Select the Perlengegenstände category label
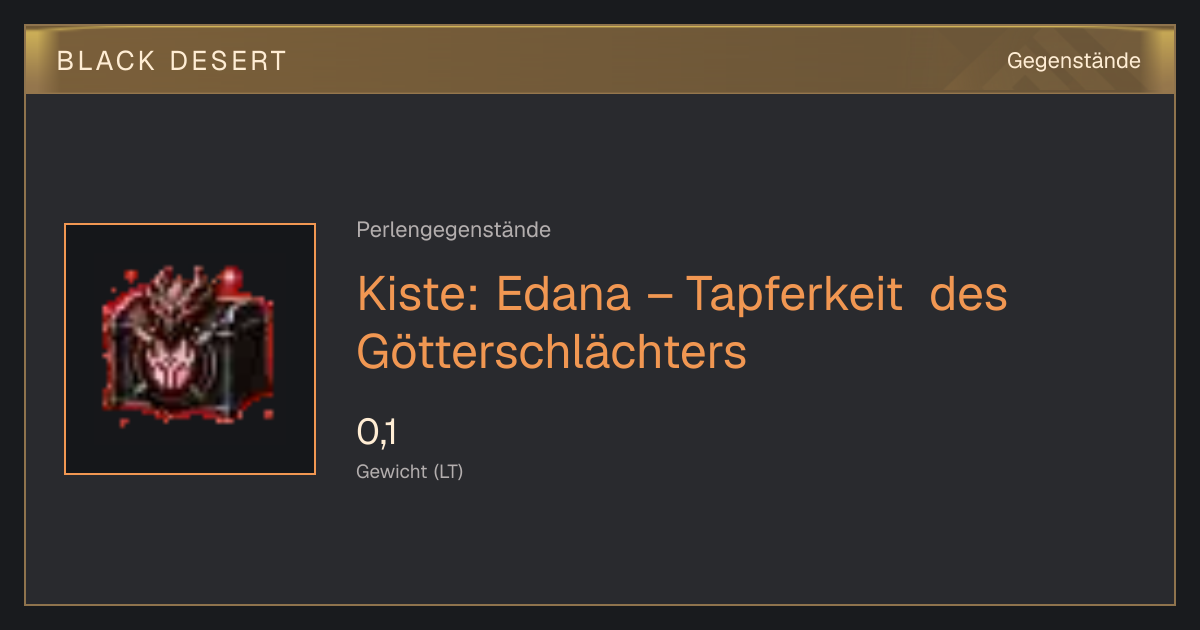Screen dimensions: 1200x630 point(453,230)
